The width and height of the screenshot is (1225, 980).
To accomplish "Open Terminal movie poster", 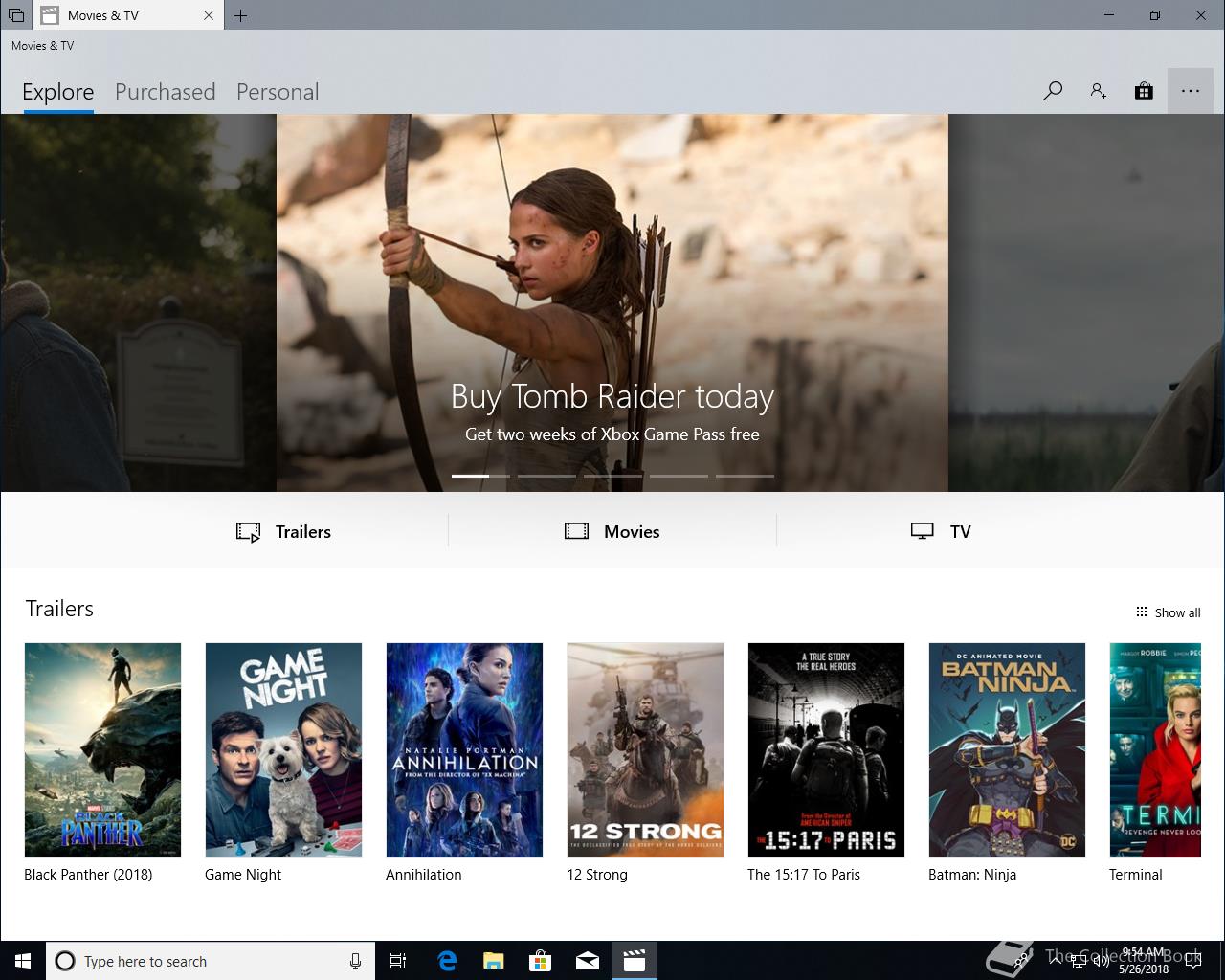I will tap(1155, 750).
